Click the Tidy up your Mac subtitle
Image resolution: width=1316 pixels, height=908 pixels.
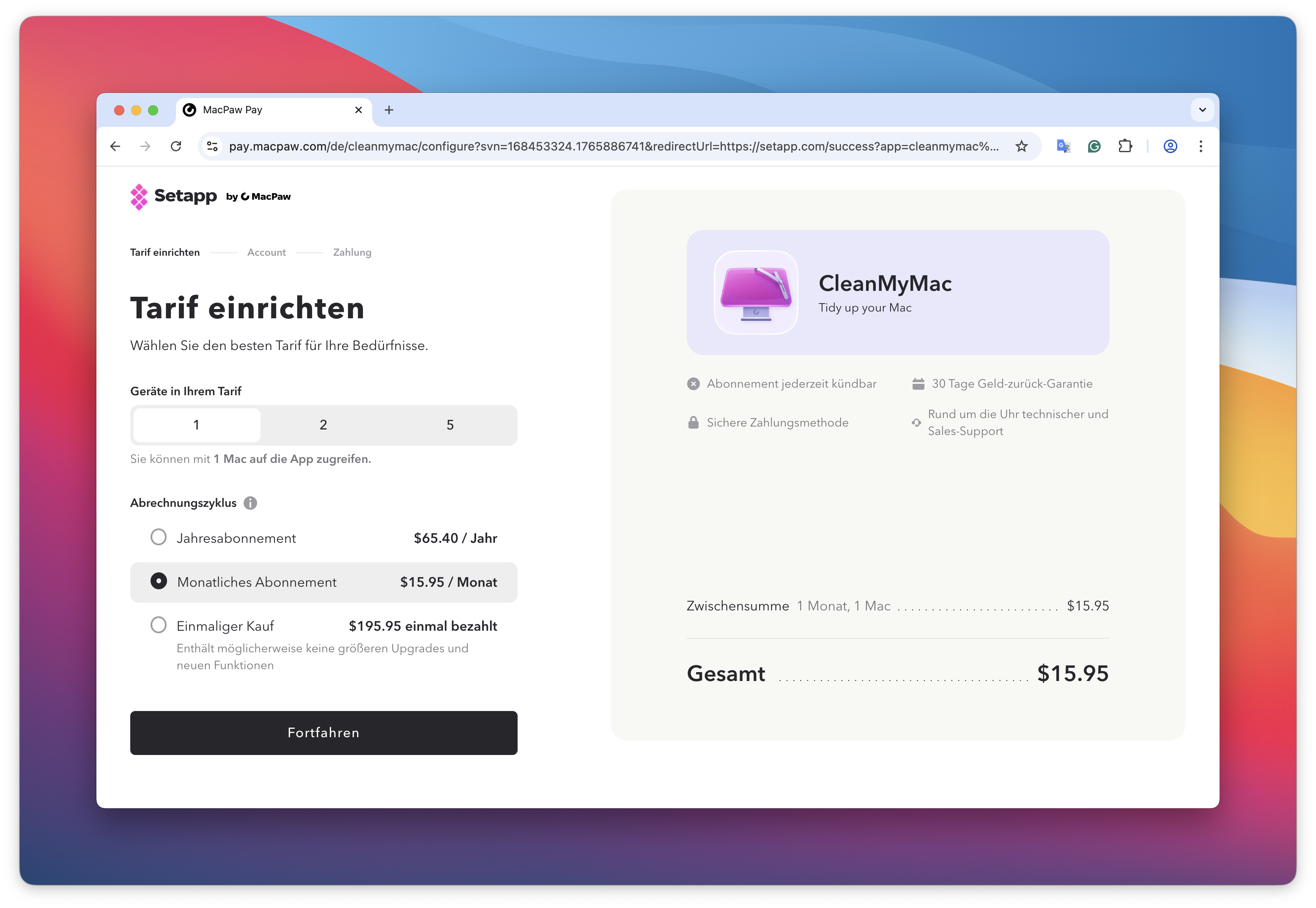coord(865,308)
